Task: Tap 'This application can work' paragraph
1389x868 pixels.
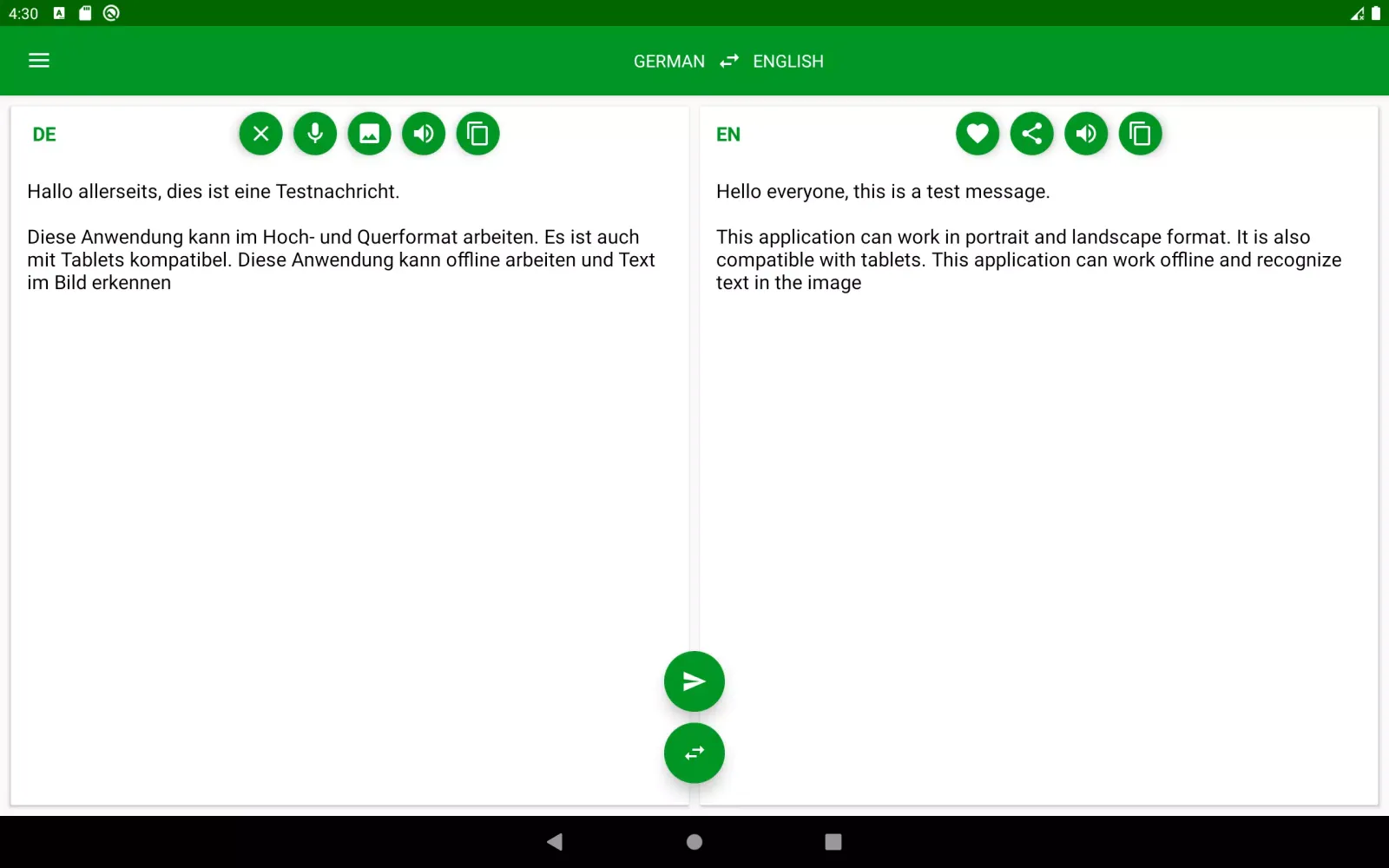Action: 1029,260
